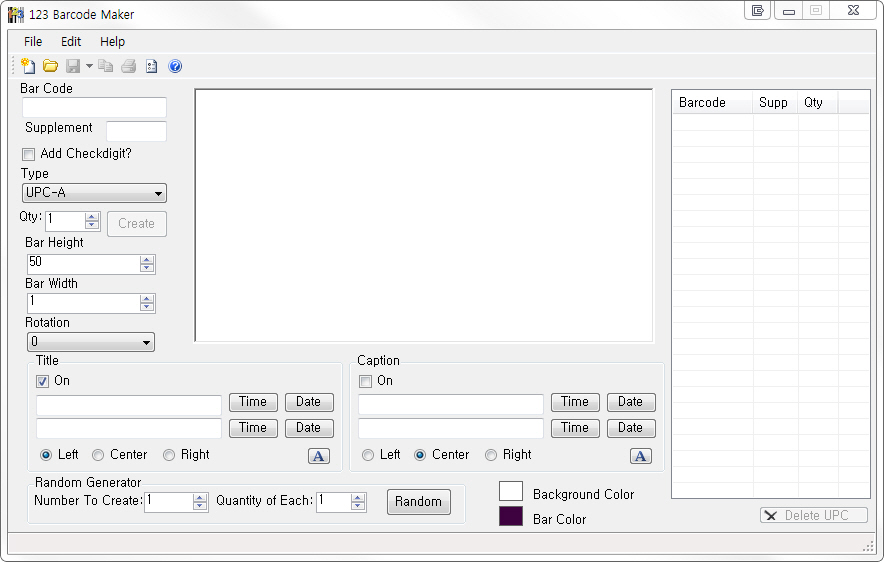Pick the Background Color swatch
Screen dimensions: 884x562
tap(511, 491)
